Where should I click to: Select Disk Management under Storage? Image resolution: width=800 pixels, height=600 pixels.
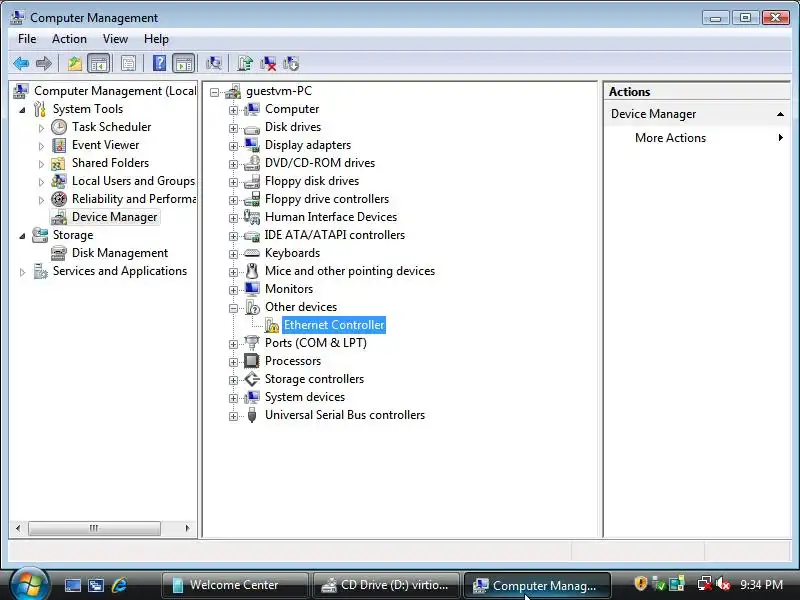120,253
